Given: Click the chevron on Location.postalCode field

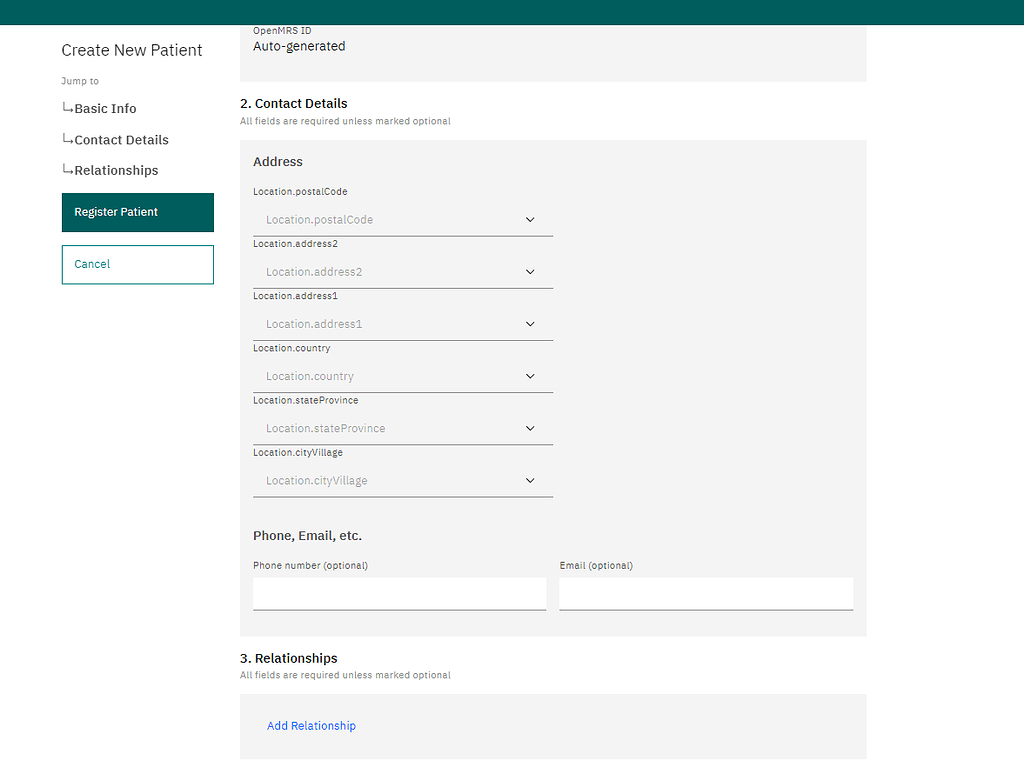Looking at the screenshot, I should pos(529,219).
